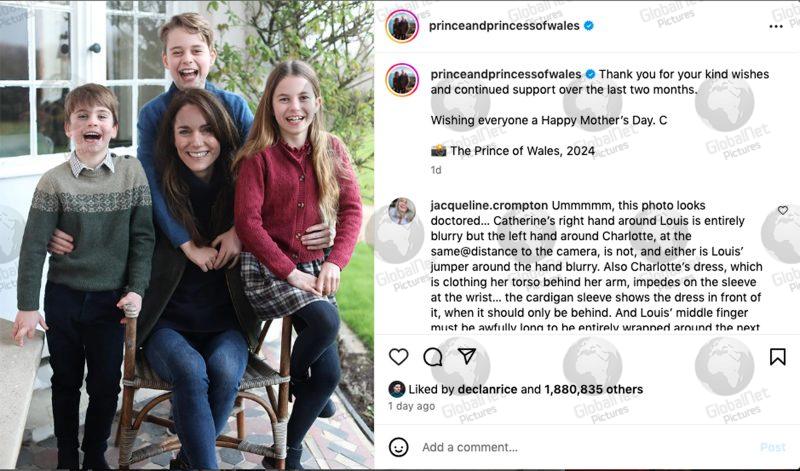Save the post with the bookmark icon

pos(778,357)
